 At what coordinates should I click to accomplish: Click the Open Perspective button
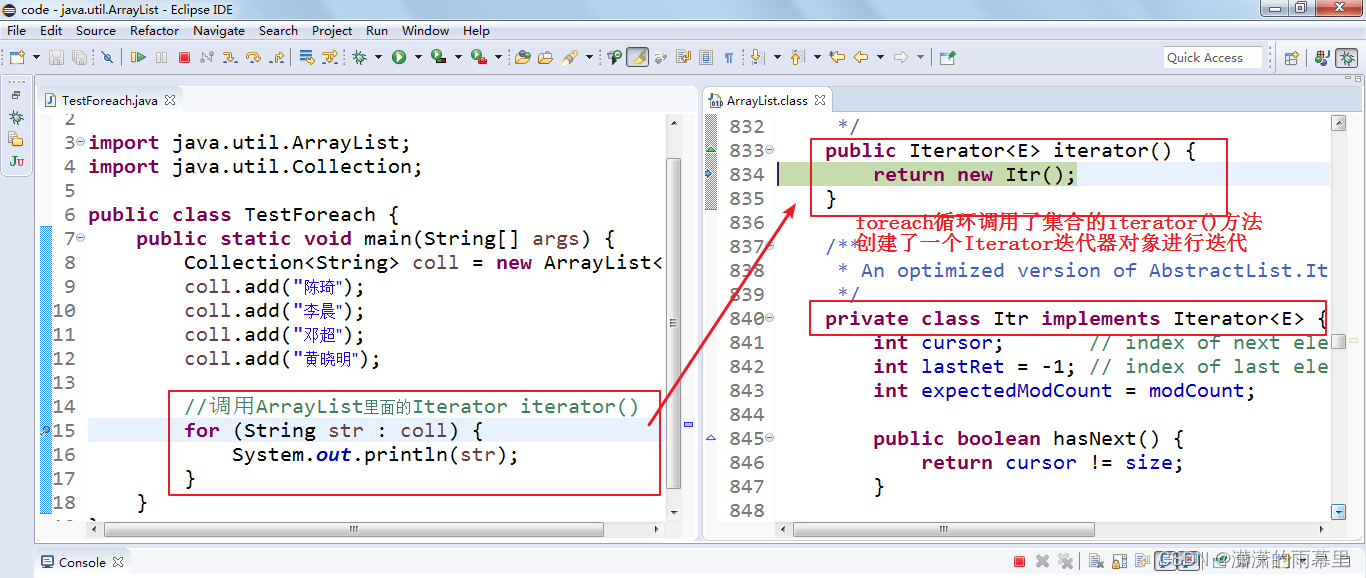click(1291, 58)
